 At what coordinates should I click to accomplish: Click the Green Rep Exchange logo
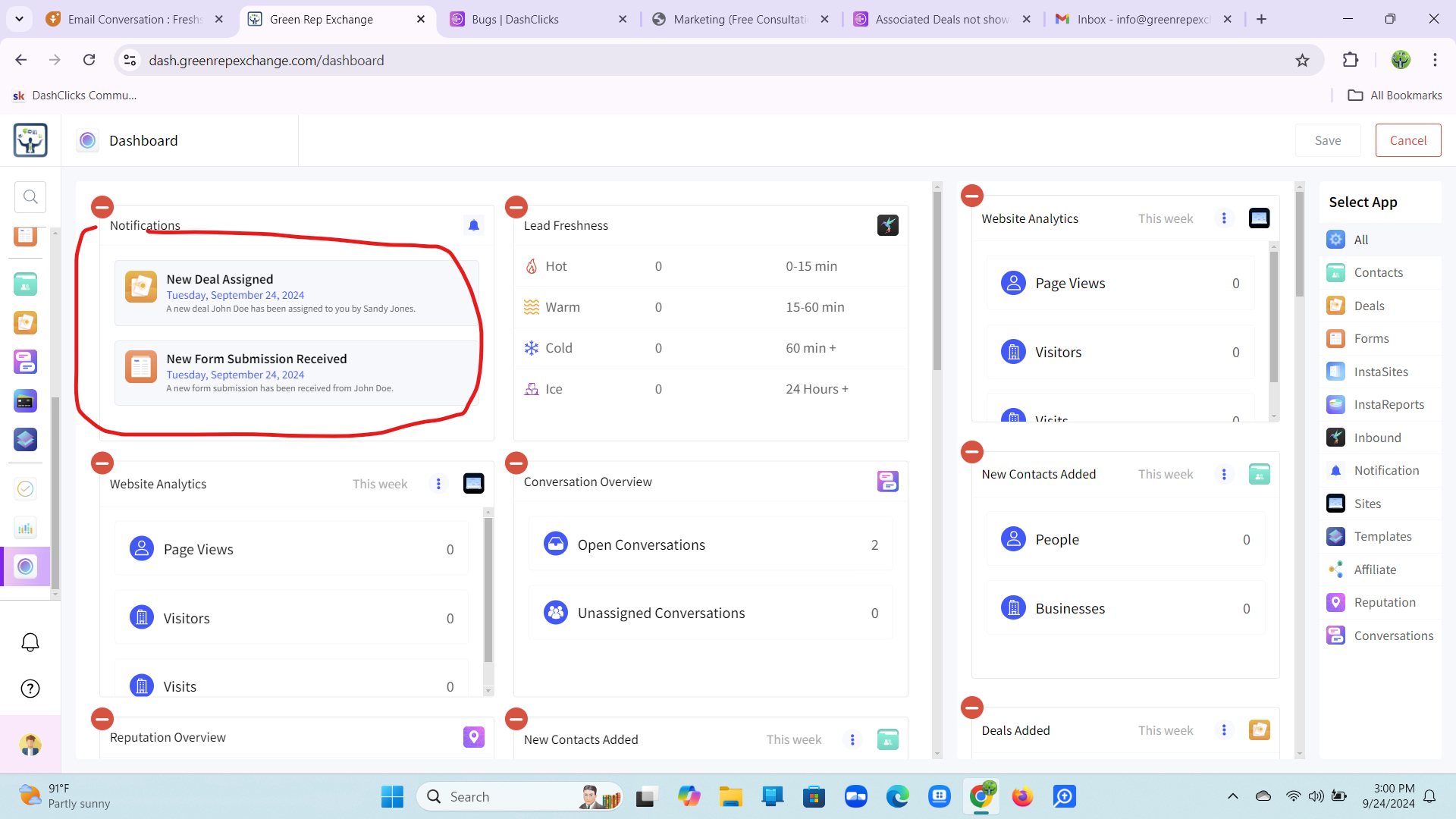tap(30, 140)
